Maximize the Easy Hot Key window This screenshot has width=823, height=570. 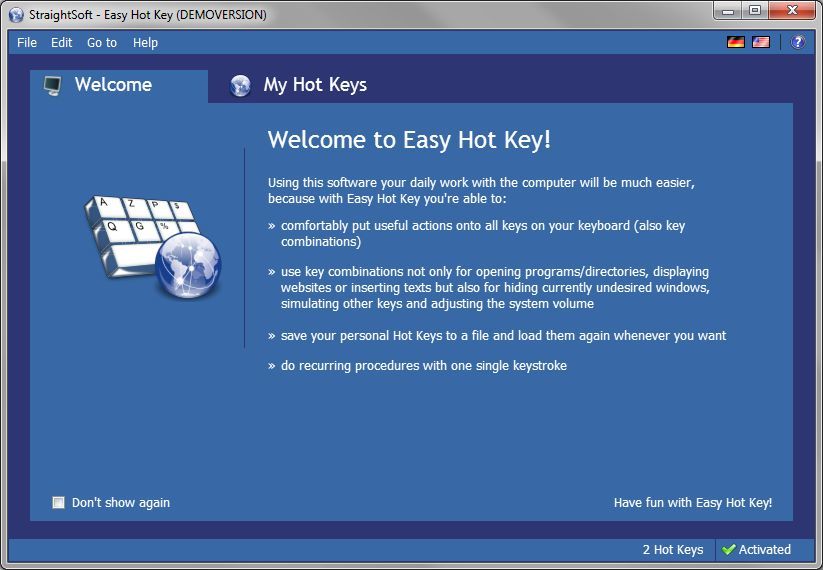click(755, 10)
